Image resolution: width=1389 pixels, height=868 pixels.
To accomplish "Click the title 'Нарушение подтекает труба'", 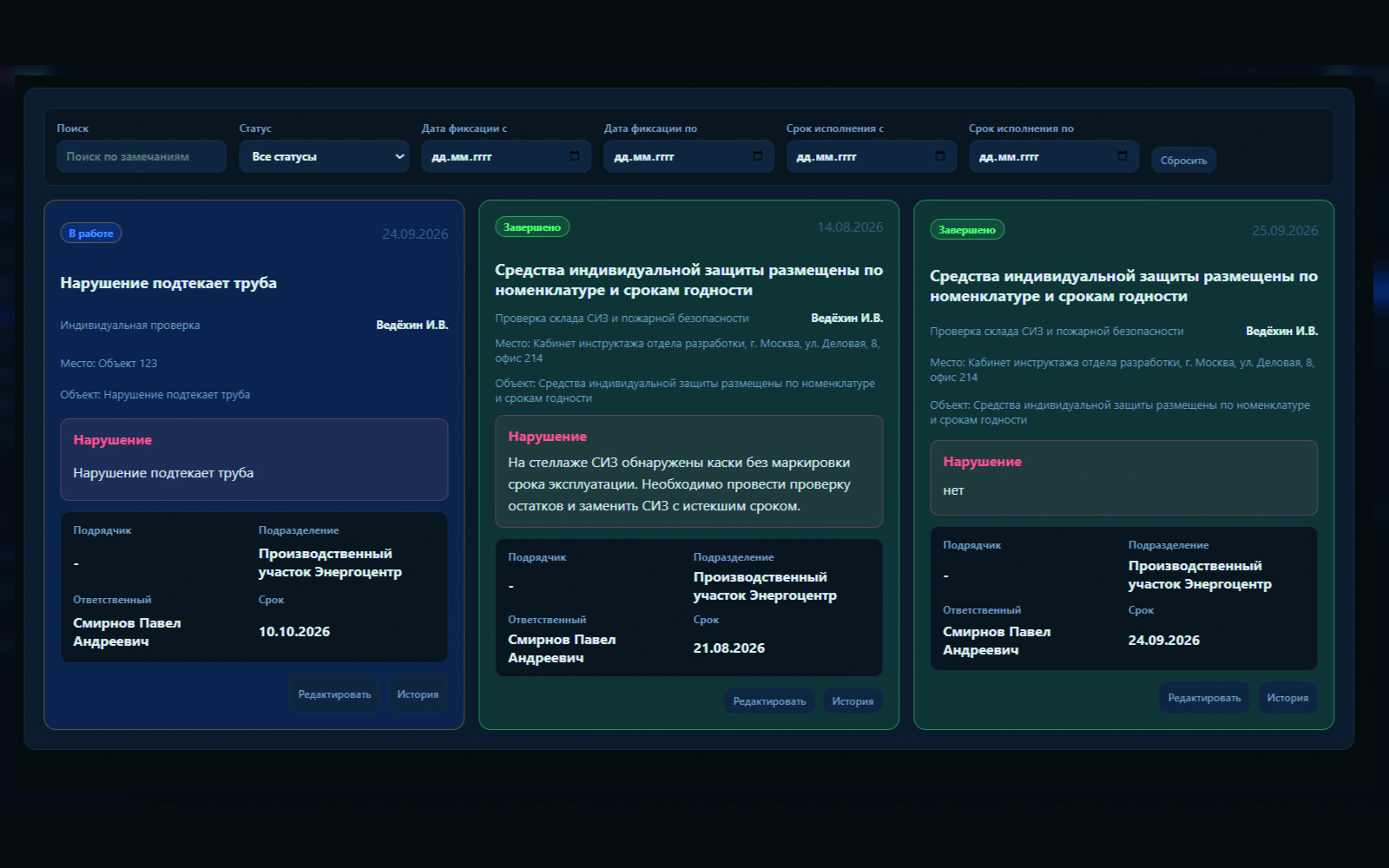I will [x=168, y=283].
